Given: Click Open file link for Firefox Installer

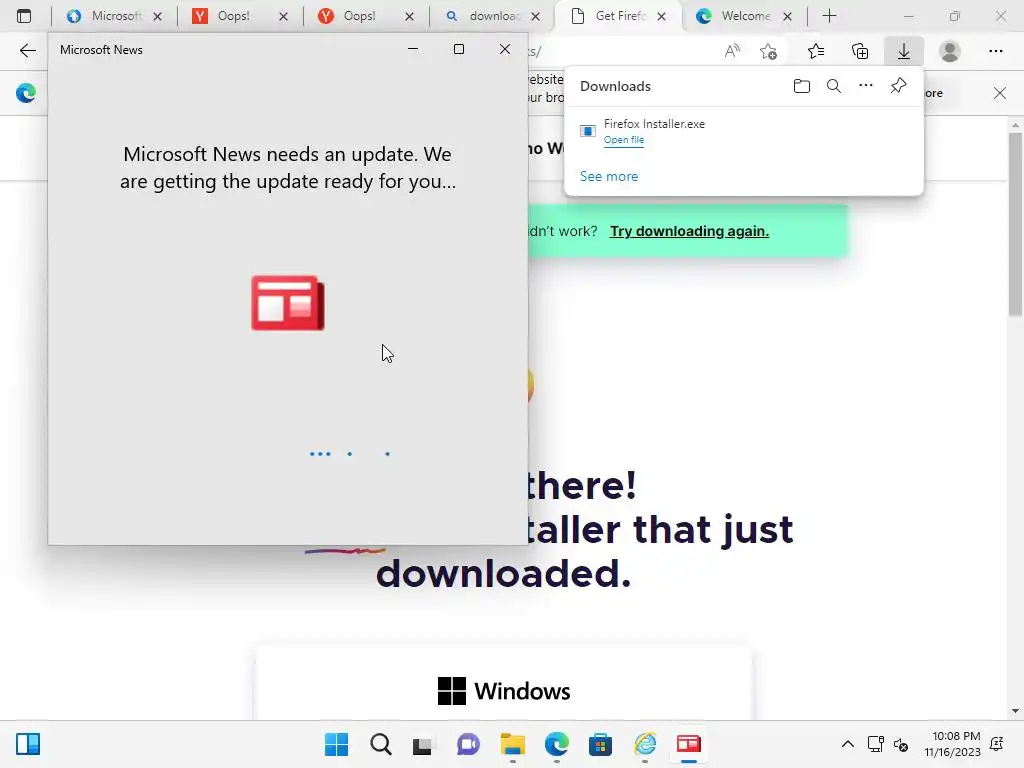Looking at the screenshot, I should point(624,140).
